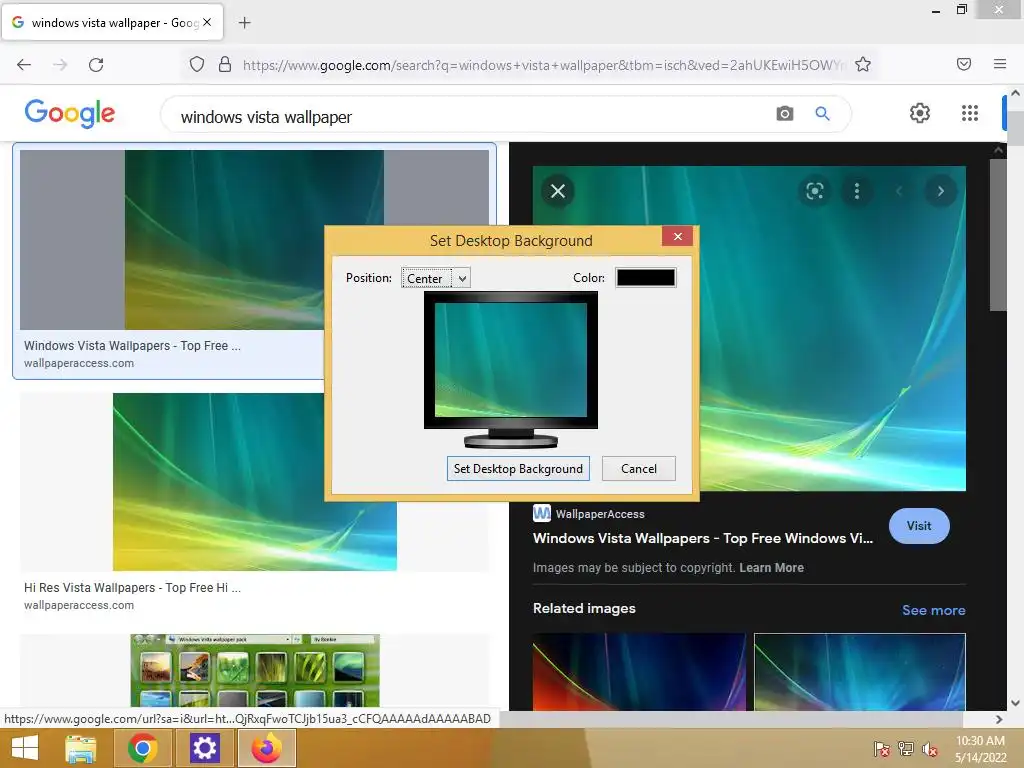1024x768 pixels.
Task: Open WallpaperAccess site icon in preview
Action: click(542, 513)
